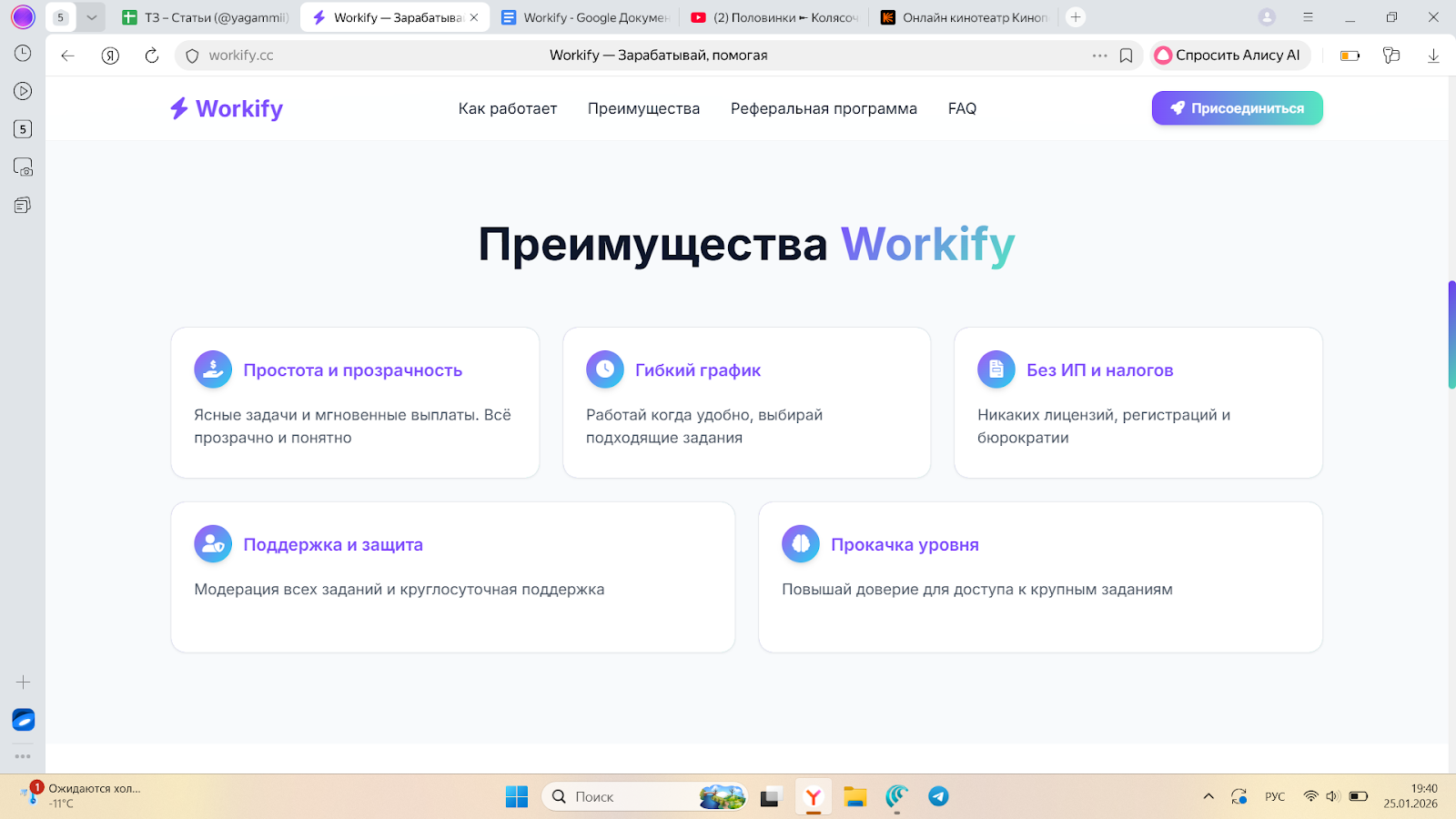
Task: Click the clock icon on Гибкий график card
Action: (x=604, y=369)
